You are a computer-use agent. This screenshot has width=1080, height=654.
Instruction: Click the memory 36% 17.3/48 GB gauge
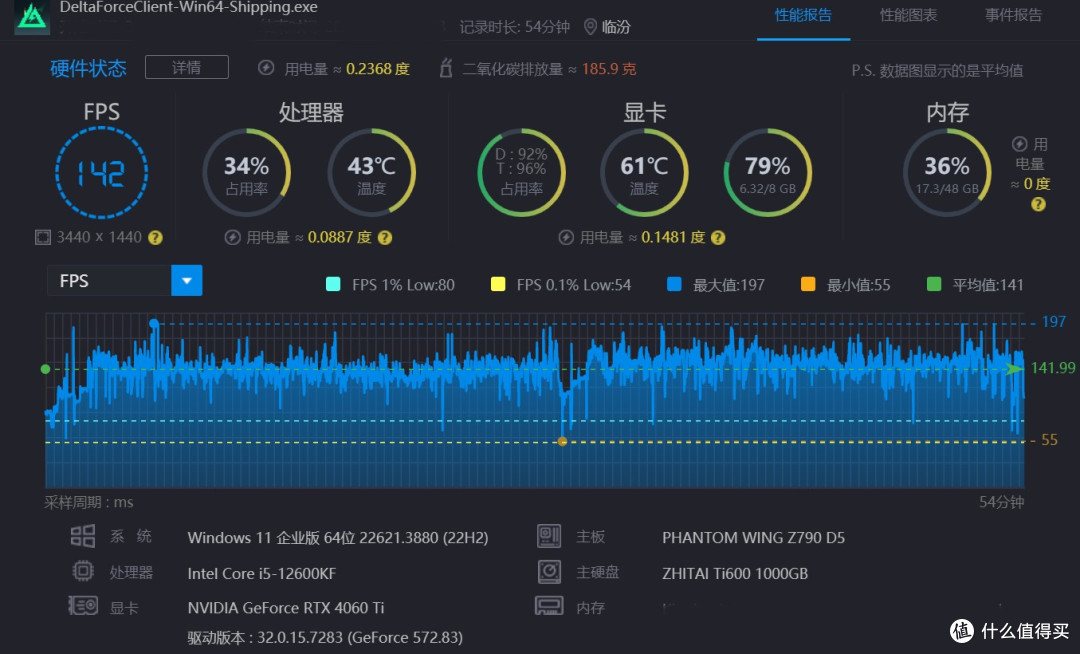(947, 172)
